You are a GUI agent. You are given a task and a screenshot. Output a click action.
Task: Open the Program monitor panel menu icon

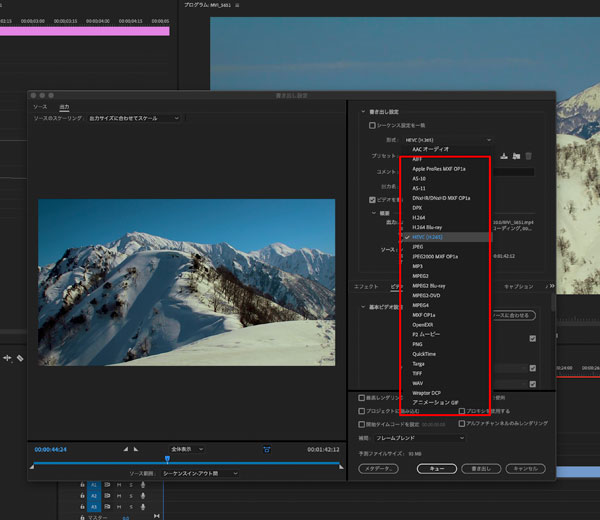pos(237,5)
